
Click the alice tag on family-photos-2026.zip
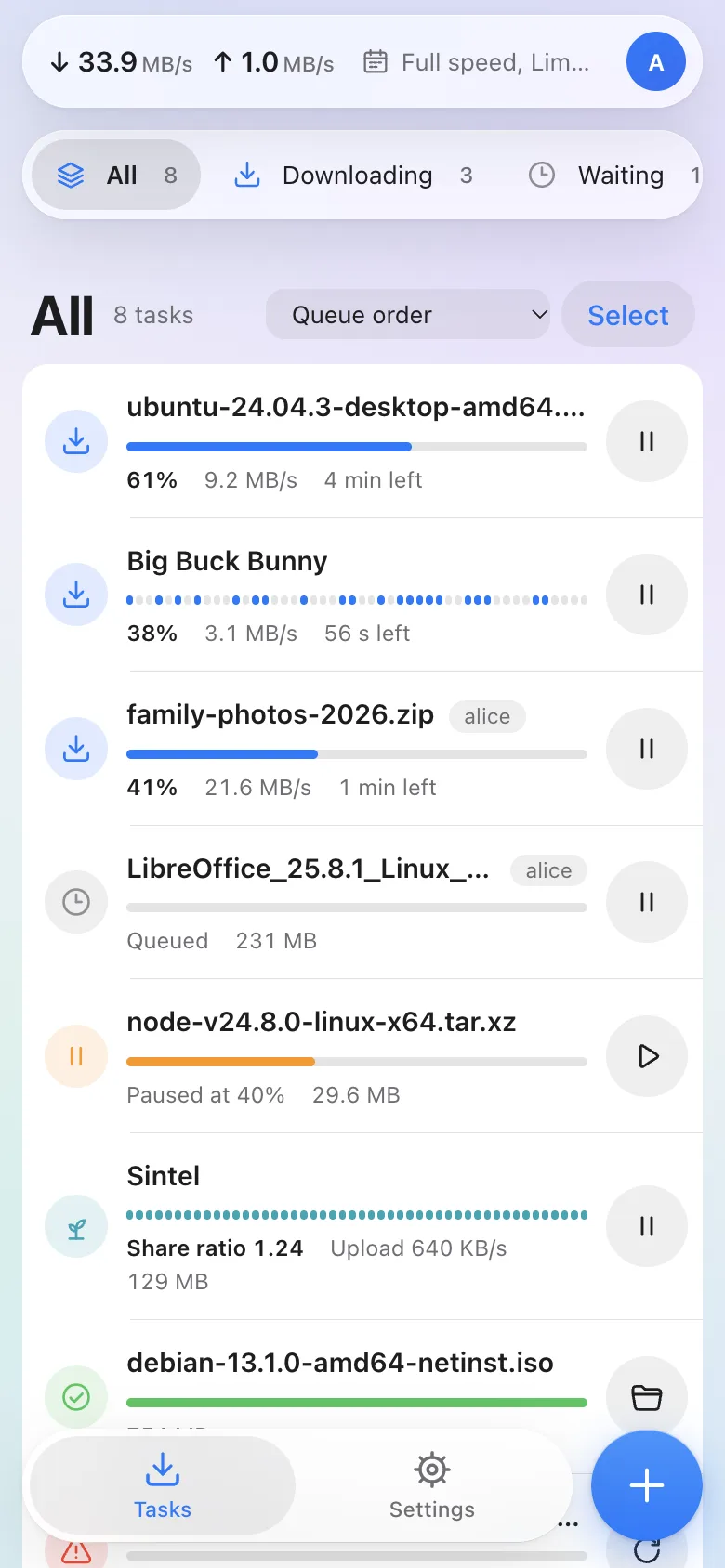click(x=487, y=716)
